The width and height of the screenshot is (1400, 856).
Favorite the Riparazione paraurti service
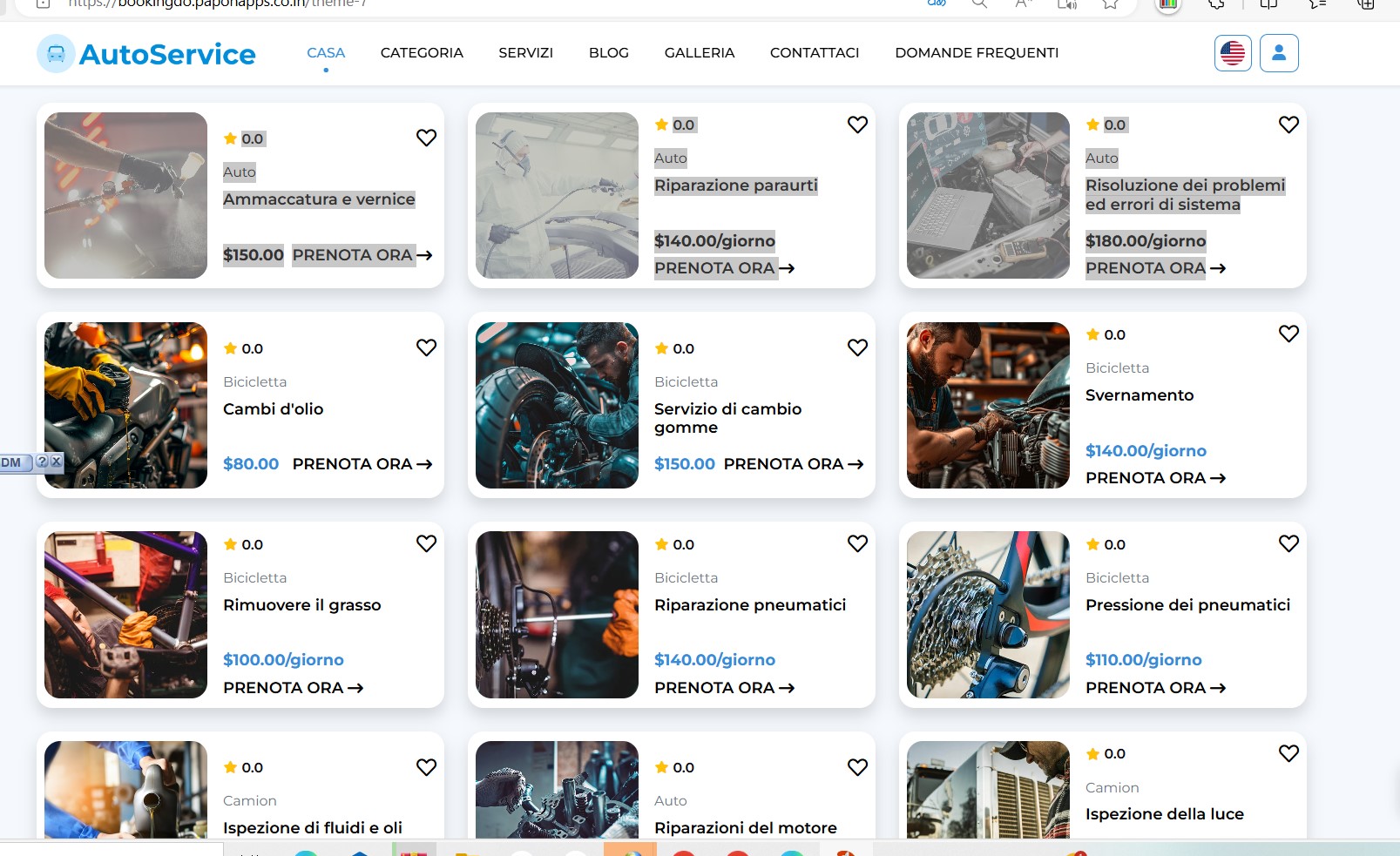pyautogui.click(x=857, y=125)
